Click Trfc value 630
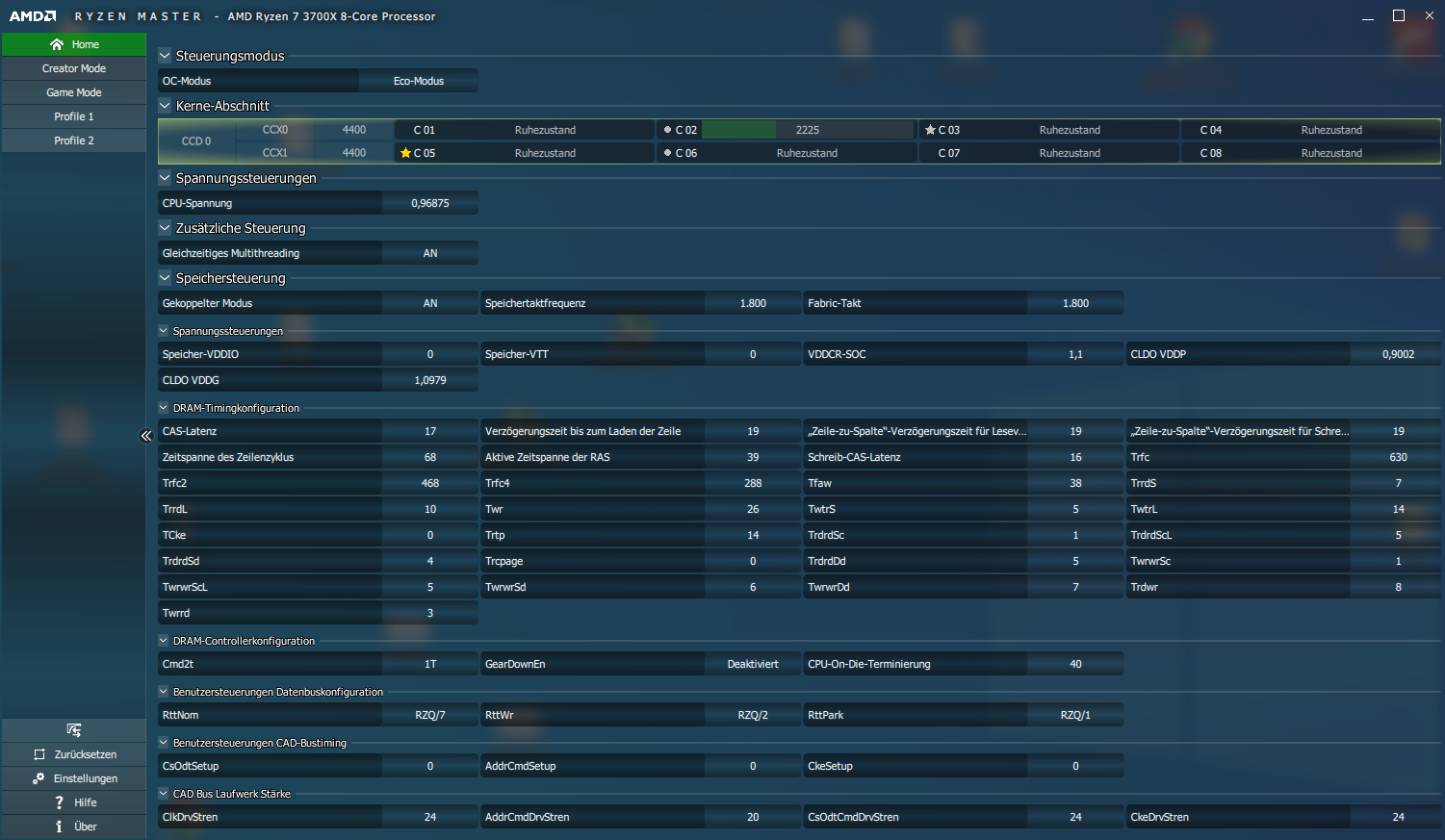The width and height of the screenshot is (1445, 840). (x=1398, y=457)
